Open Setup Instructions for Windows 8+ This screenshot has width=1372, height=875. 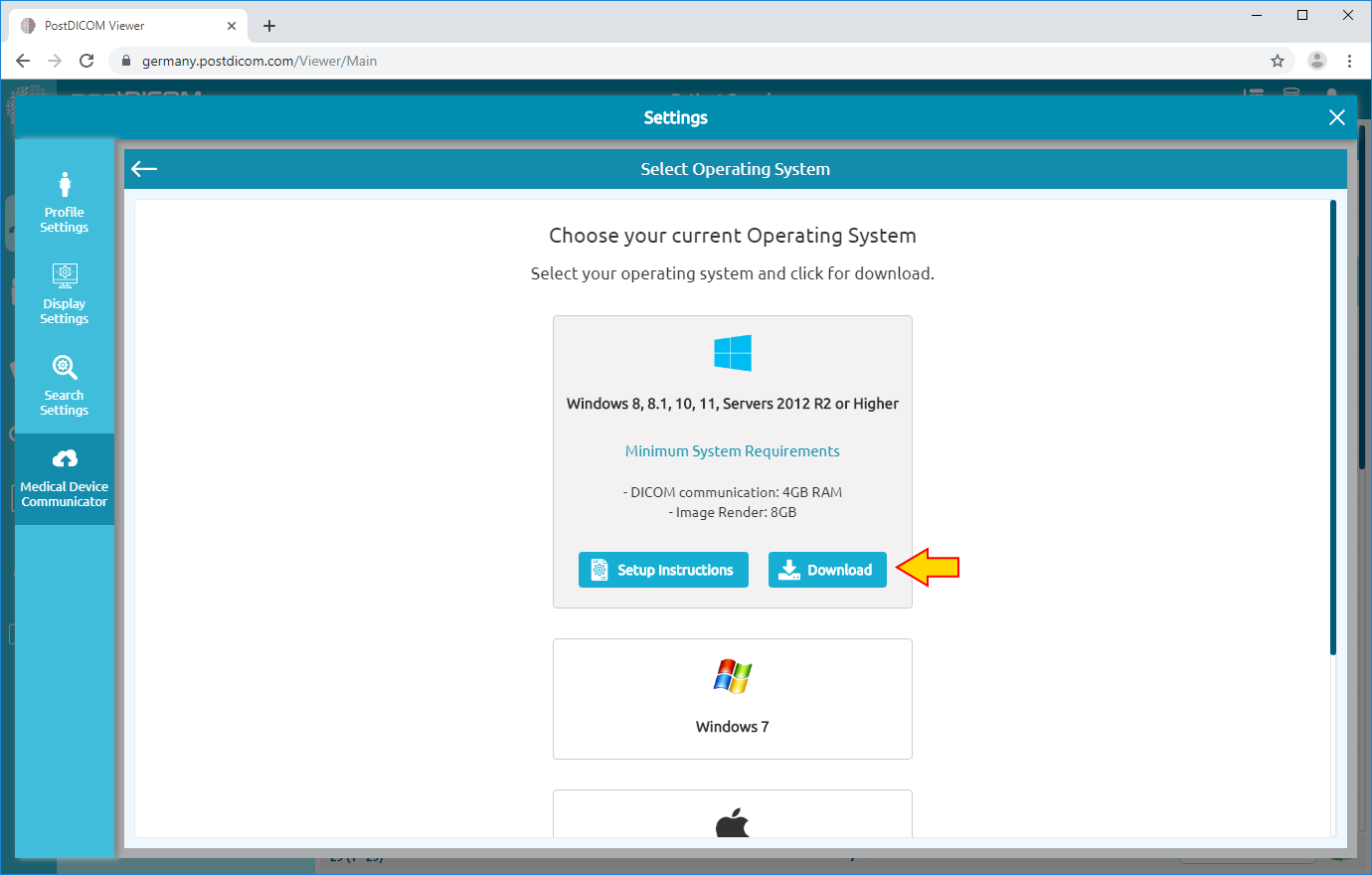coord(663,570)
